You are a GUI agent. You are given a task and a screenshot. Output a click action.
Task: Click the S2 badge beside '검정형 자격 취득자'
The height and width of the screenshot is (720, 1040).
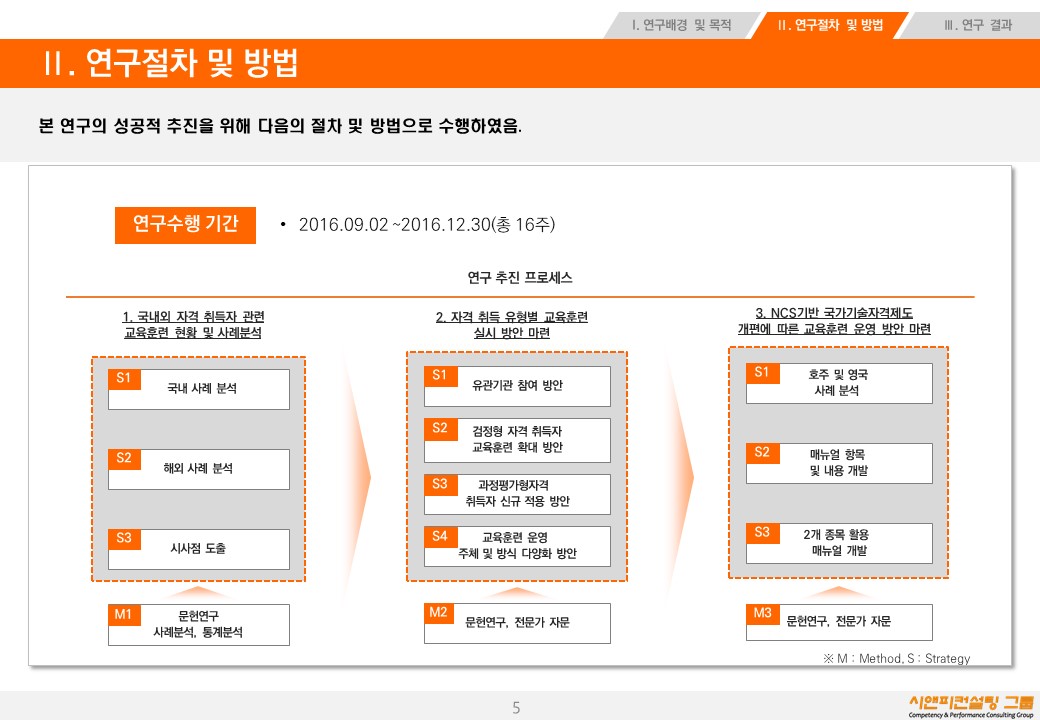[440, 428]
